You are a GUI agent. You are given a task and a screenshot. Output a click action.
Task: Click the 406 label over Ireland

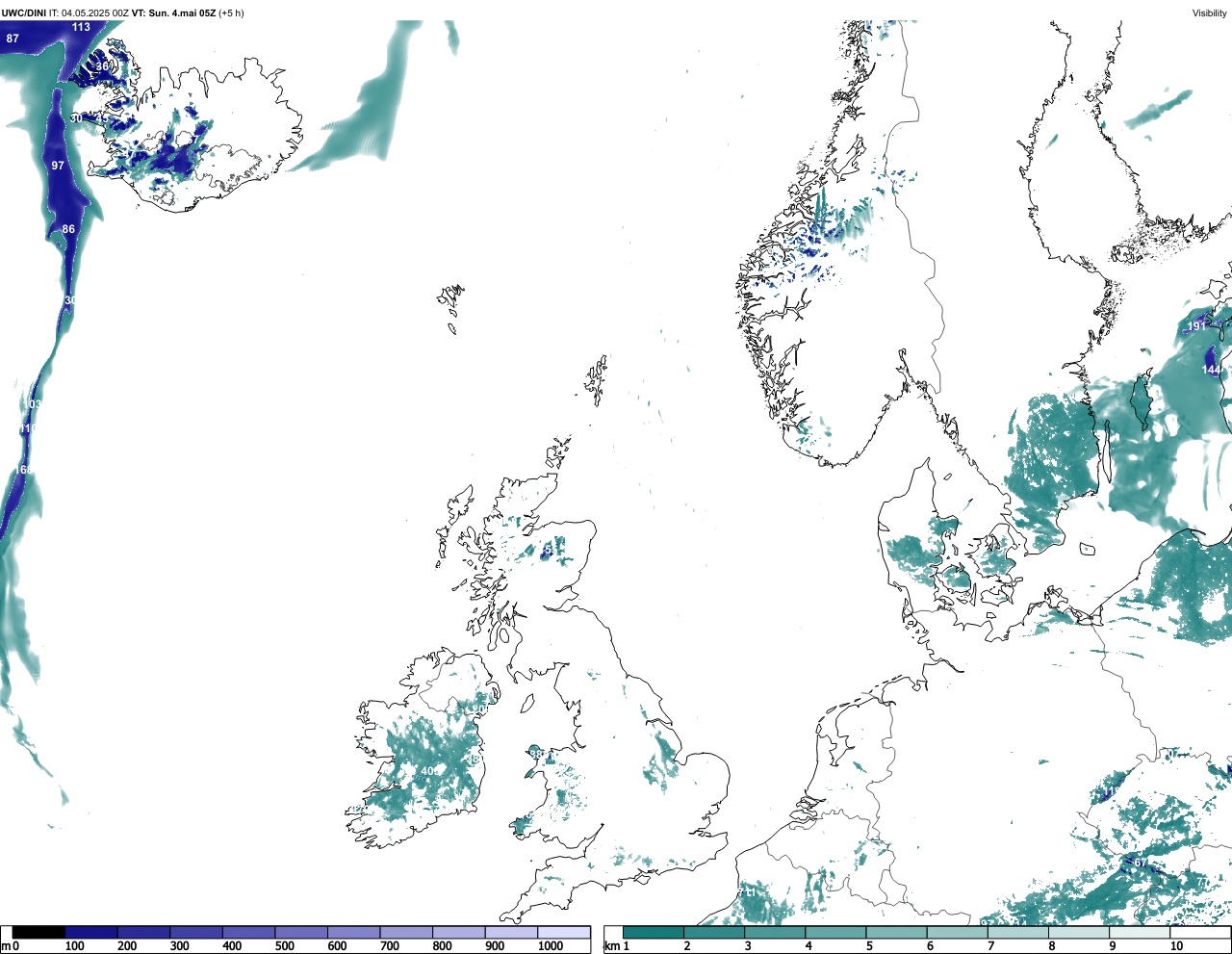(x=430, y=771)
